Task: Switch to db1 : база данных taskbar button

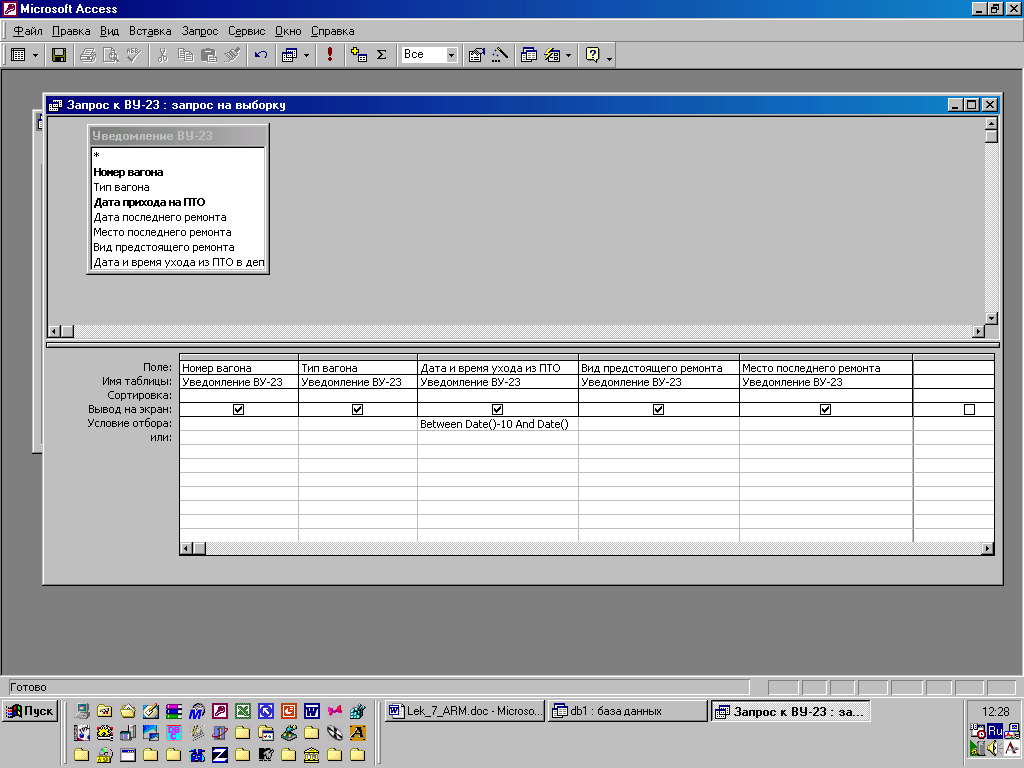Action: (x=627, y=711)
